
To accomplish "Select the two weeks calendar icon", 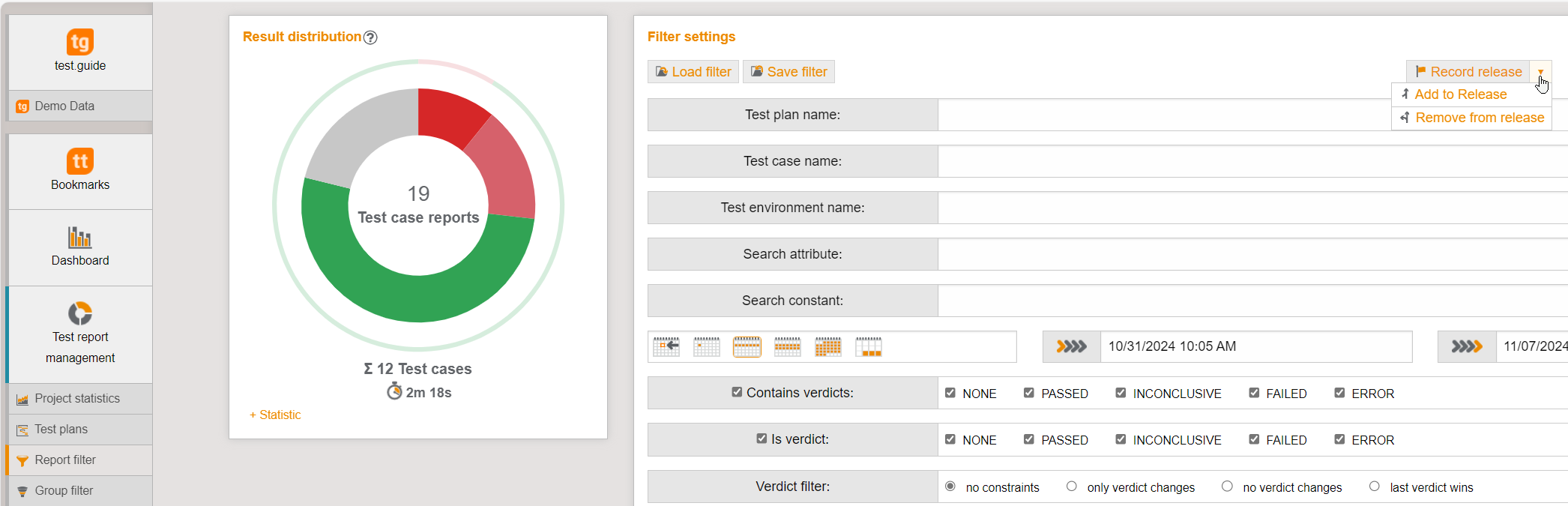I will coord(788,347).
